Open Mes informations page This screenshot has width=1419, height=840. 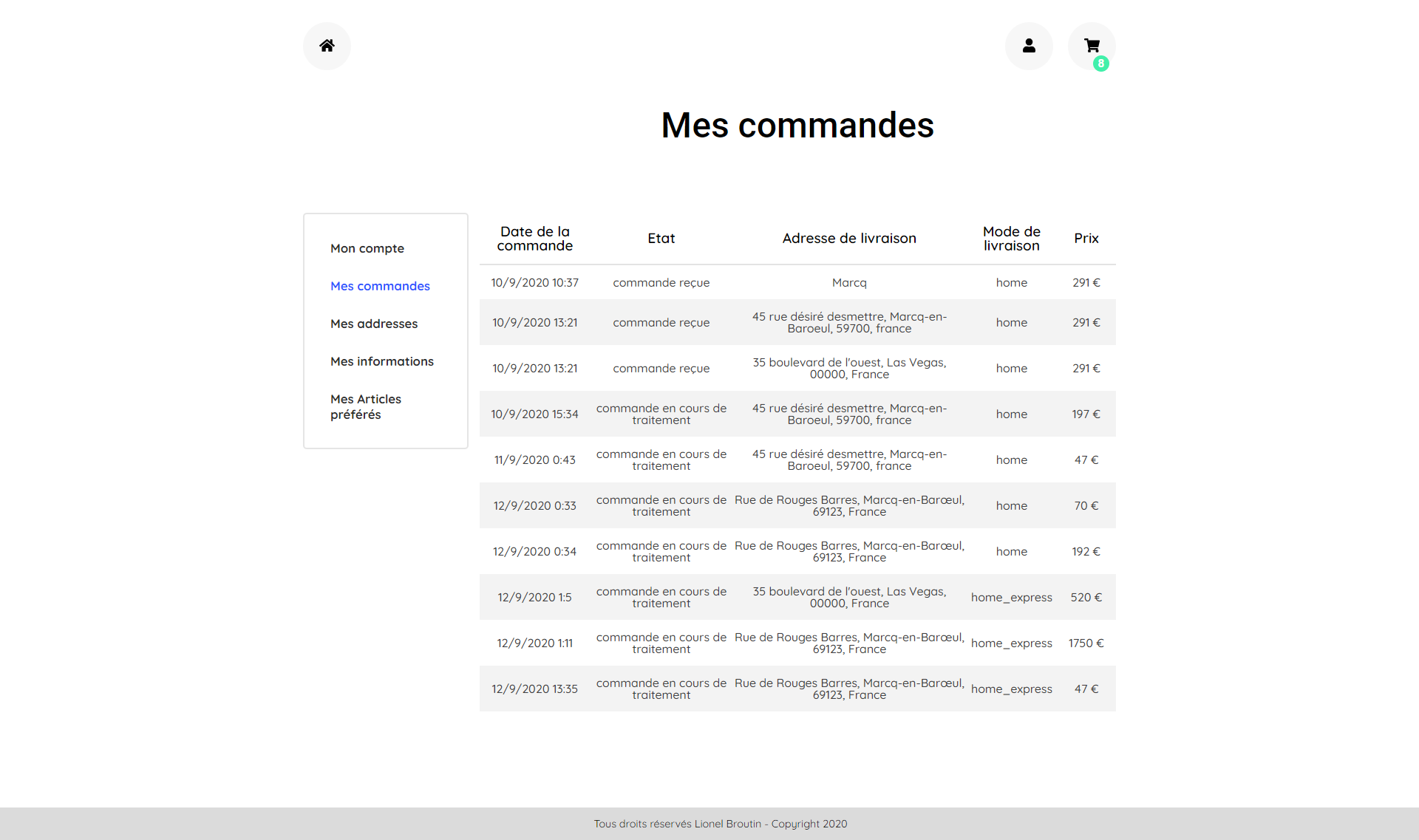[x=381, y=361]
